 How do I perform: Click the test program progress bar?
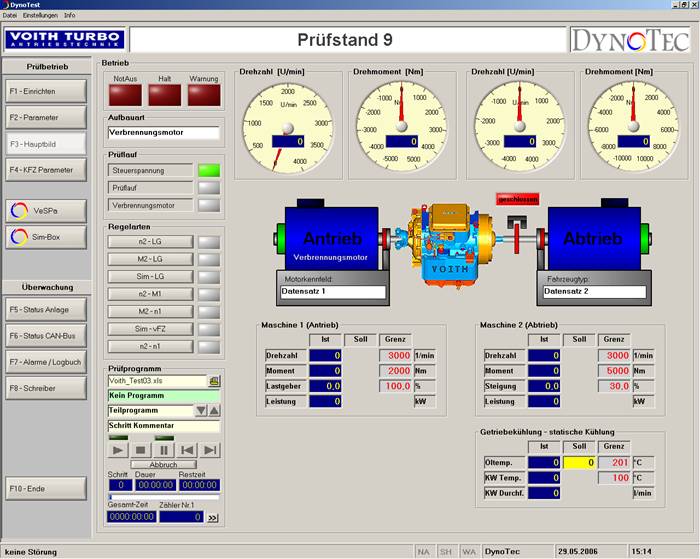coord(163,497)
